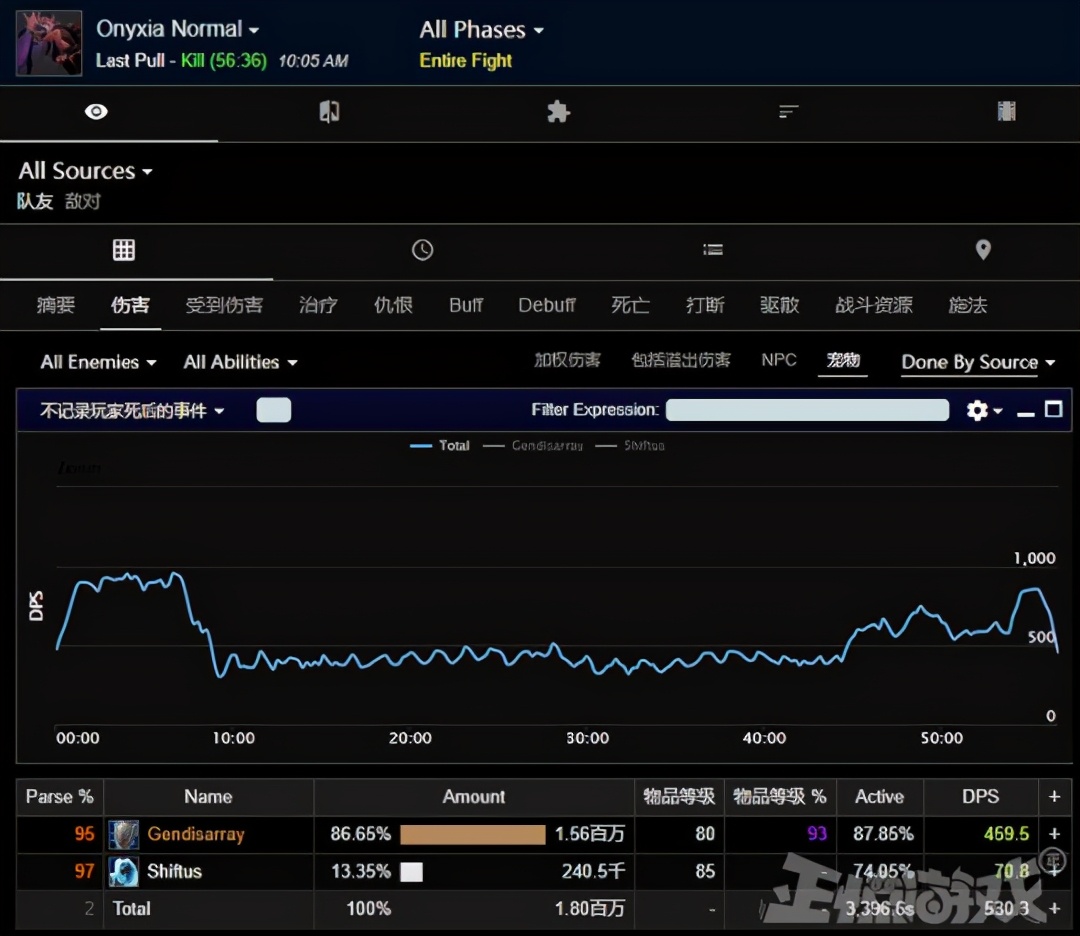Open the All Phases dropdown
Viewport: 1080px width, 936px height.
coord(481,30)
